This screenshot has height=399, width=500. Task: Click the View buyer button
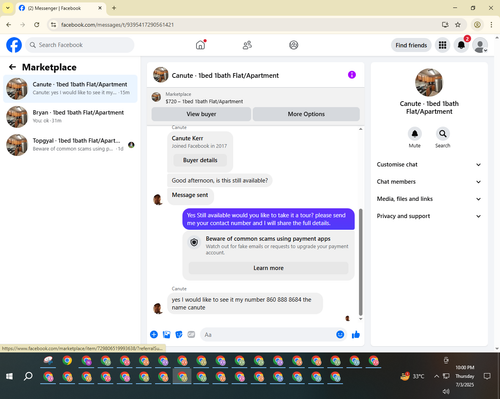tap(201, 114)
